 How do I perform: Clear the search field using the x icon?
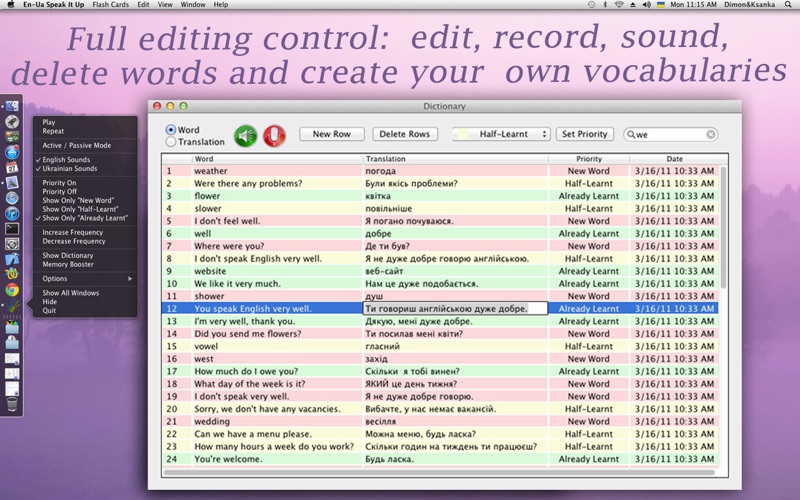click(x=711, y=134)
